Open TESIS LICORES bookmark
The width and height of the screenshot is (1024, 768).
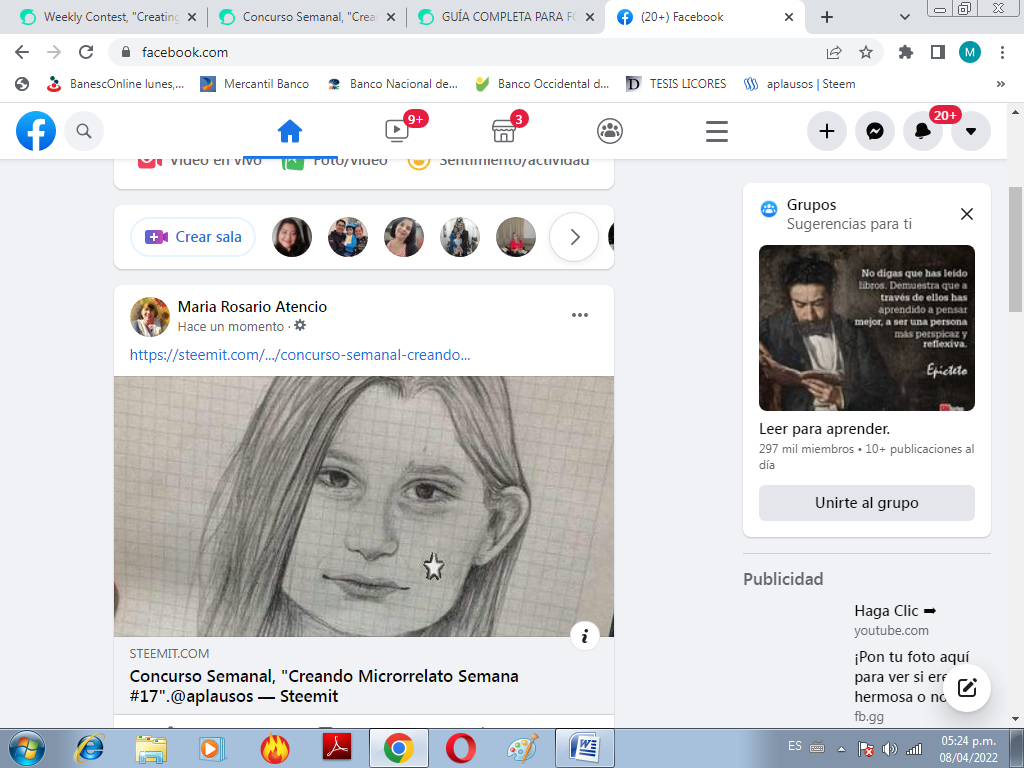[676, 84]
